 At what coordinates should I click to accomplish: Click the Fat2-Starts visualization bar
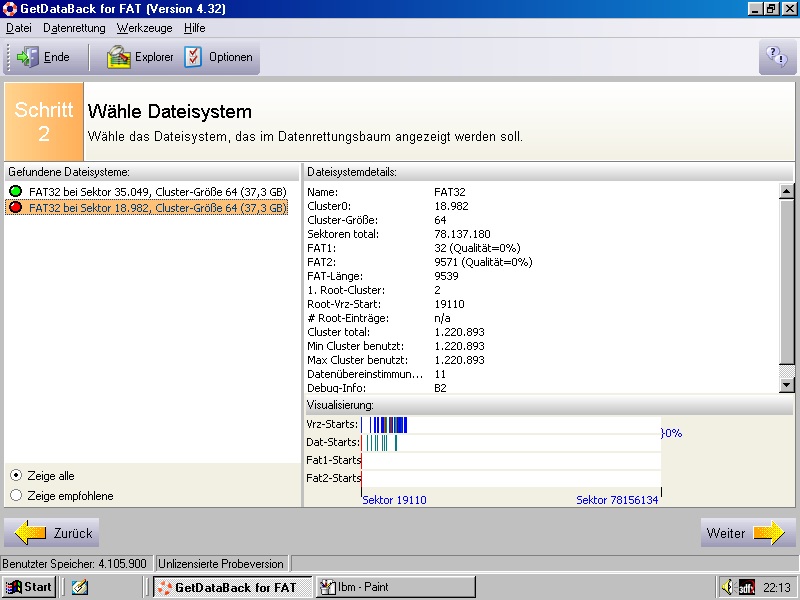point(511,478)
